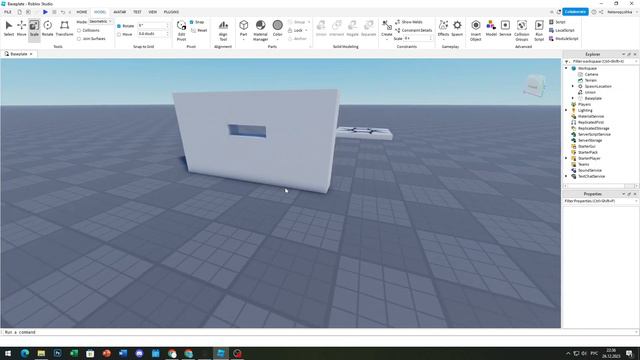Screen dimensions: 640x360
Task: Click the Undo arrow in quick toolbar
Action: point(63,12)
